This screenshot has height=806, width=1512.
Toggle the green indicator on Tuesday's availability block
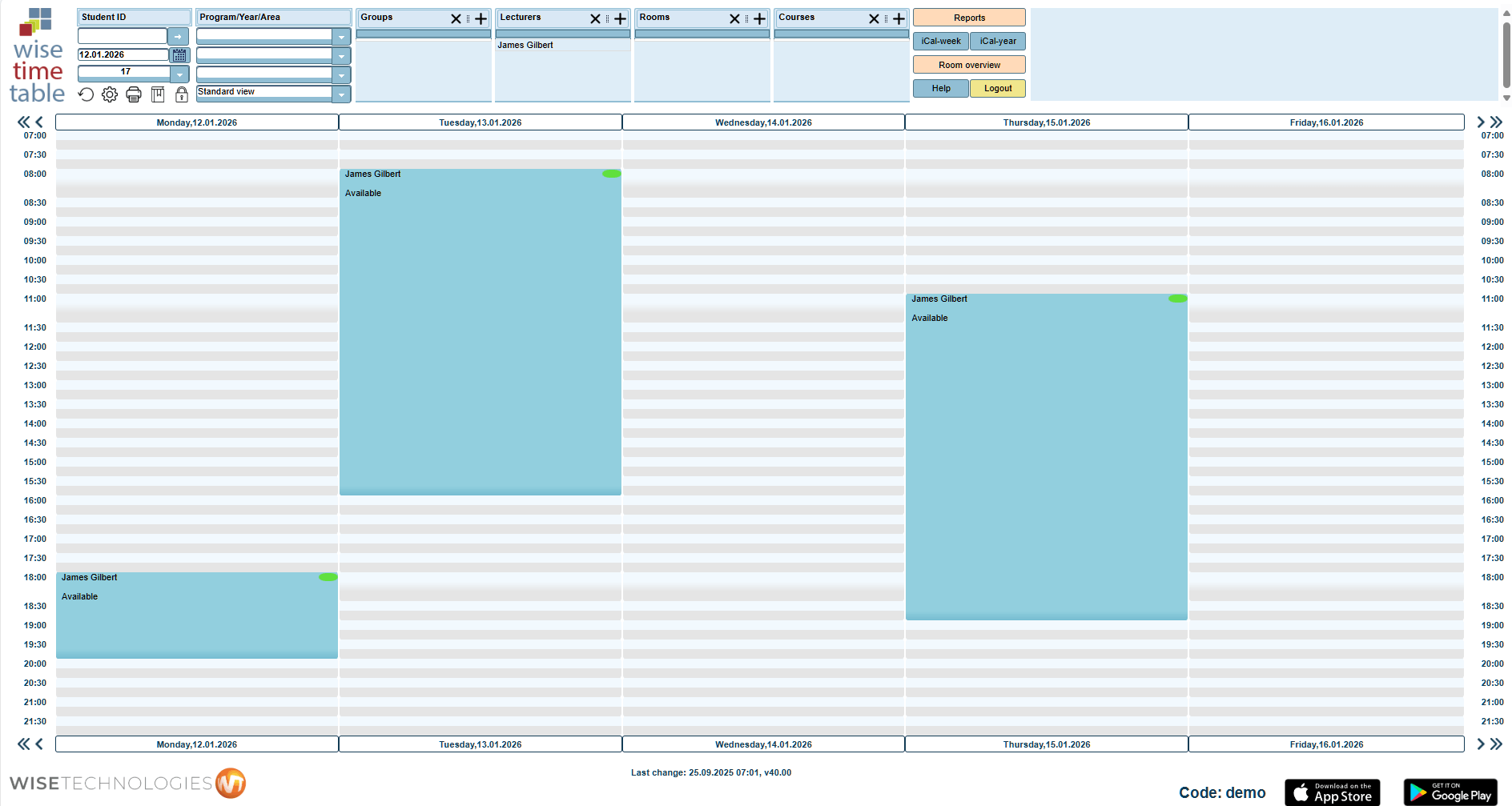click(612, 173)
